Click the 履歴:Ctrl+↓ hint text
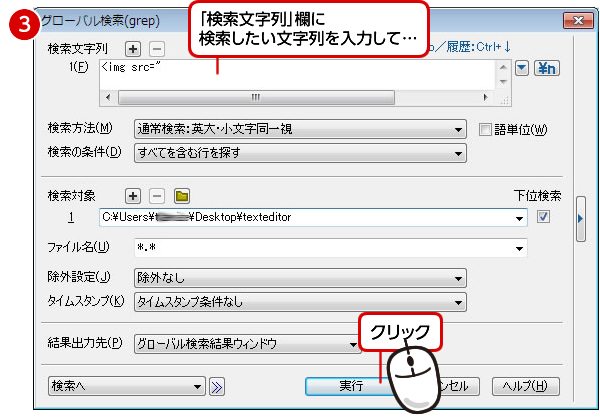 pos(479,47)
